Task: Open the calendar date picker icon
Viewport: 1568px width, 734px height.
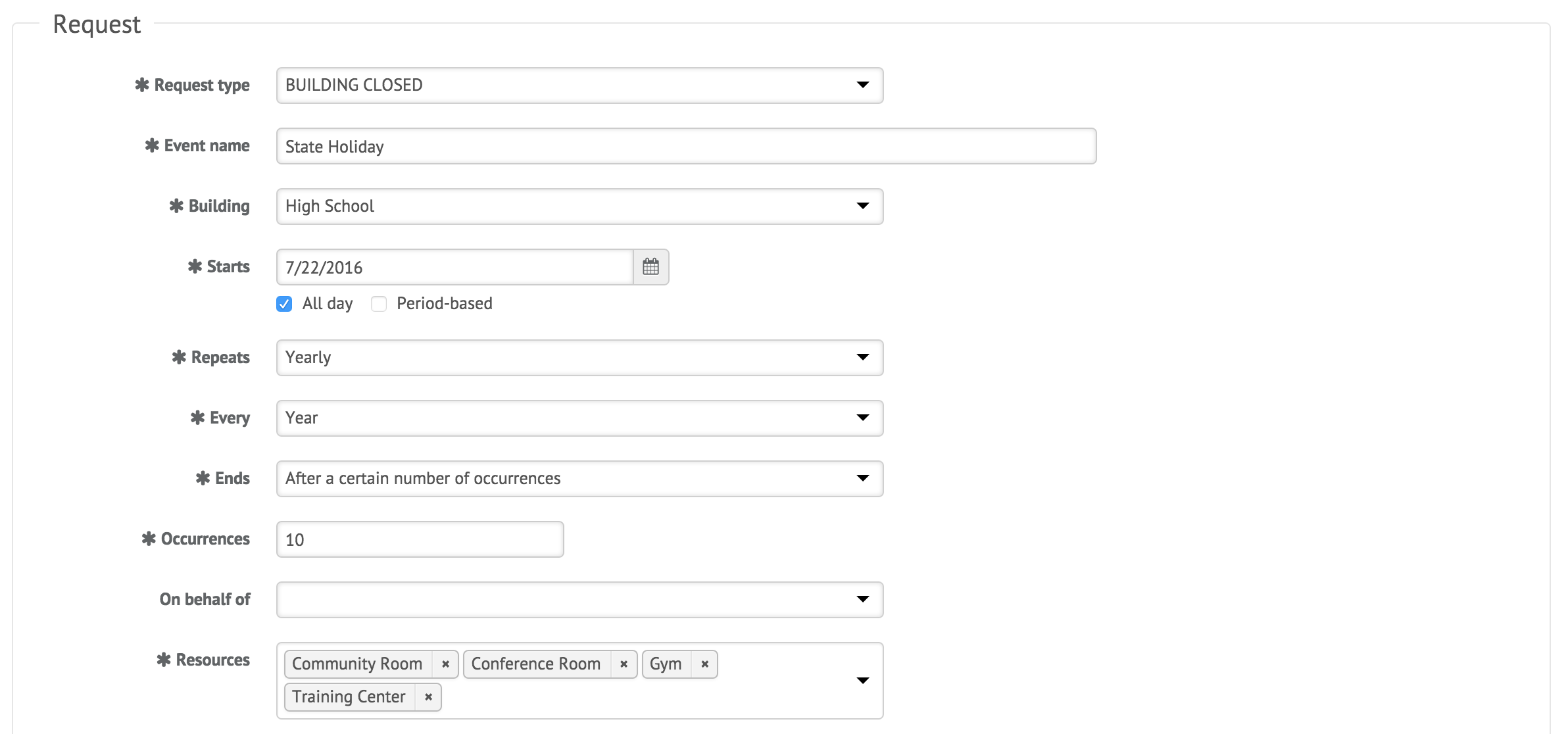Action: pos(650,267)
